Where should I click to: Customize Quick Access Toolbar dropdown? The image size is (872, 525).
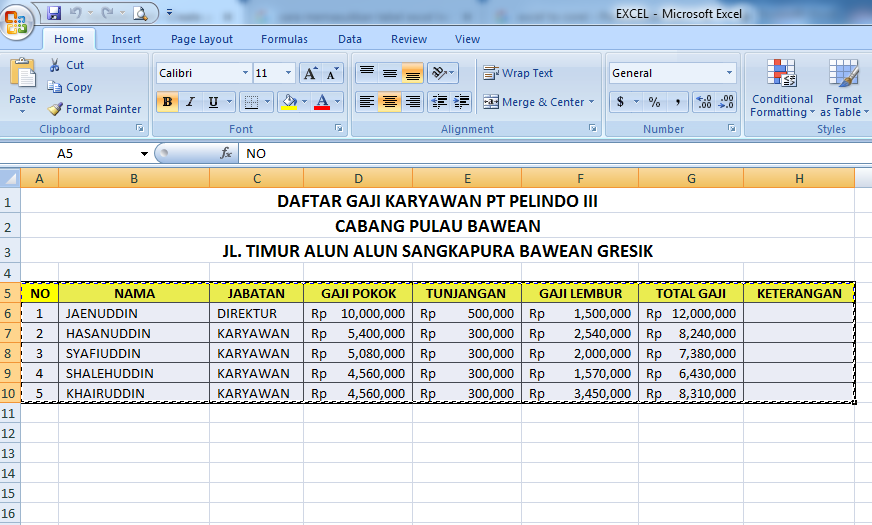click(170, 12)
